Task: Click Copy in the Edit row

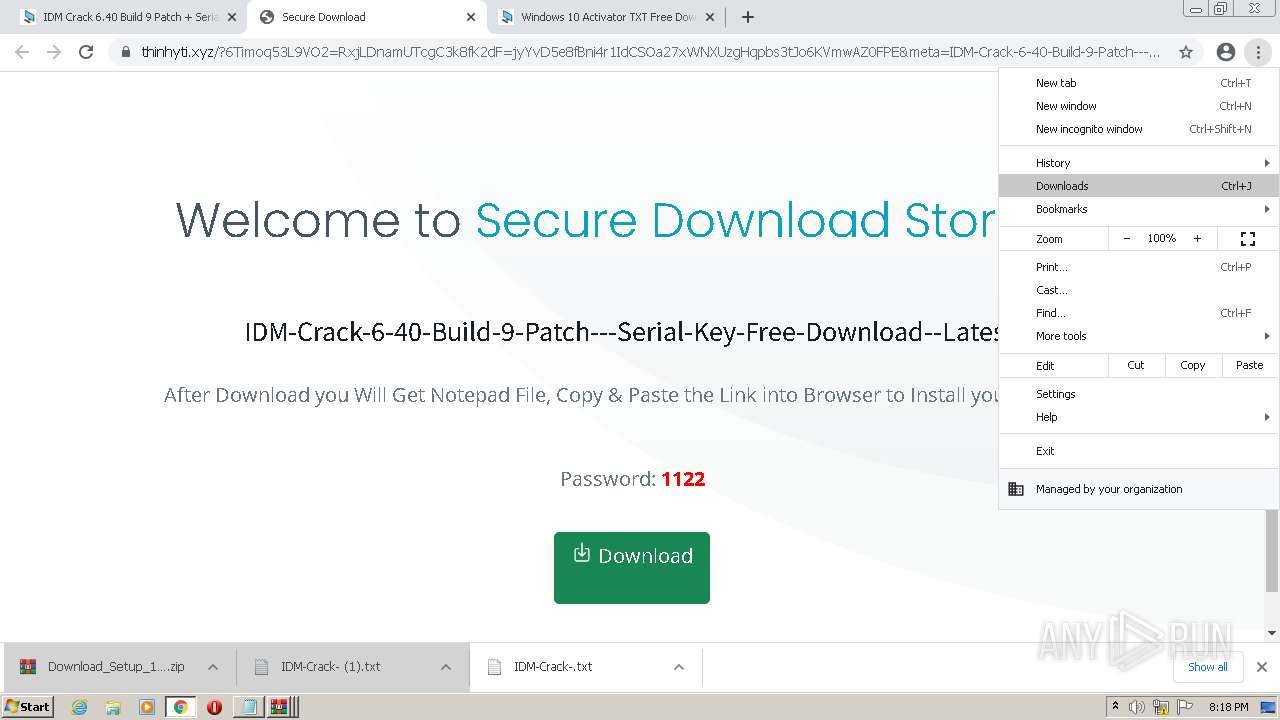Action: click(1193, 365)
